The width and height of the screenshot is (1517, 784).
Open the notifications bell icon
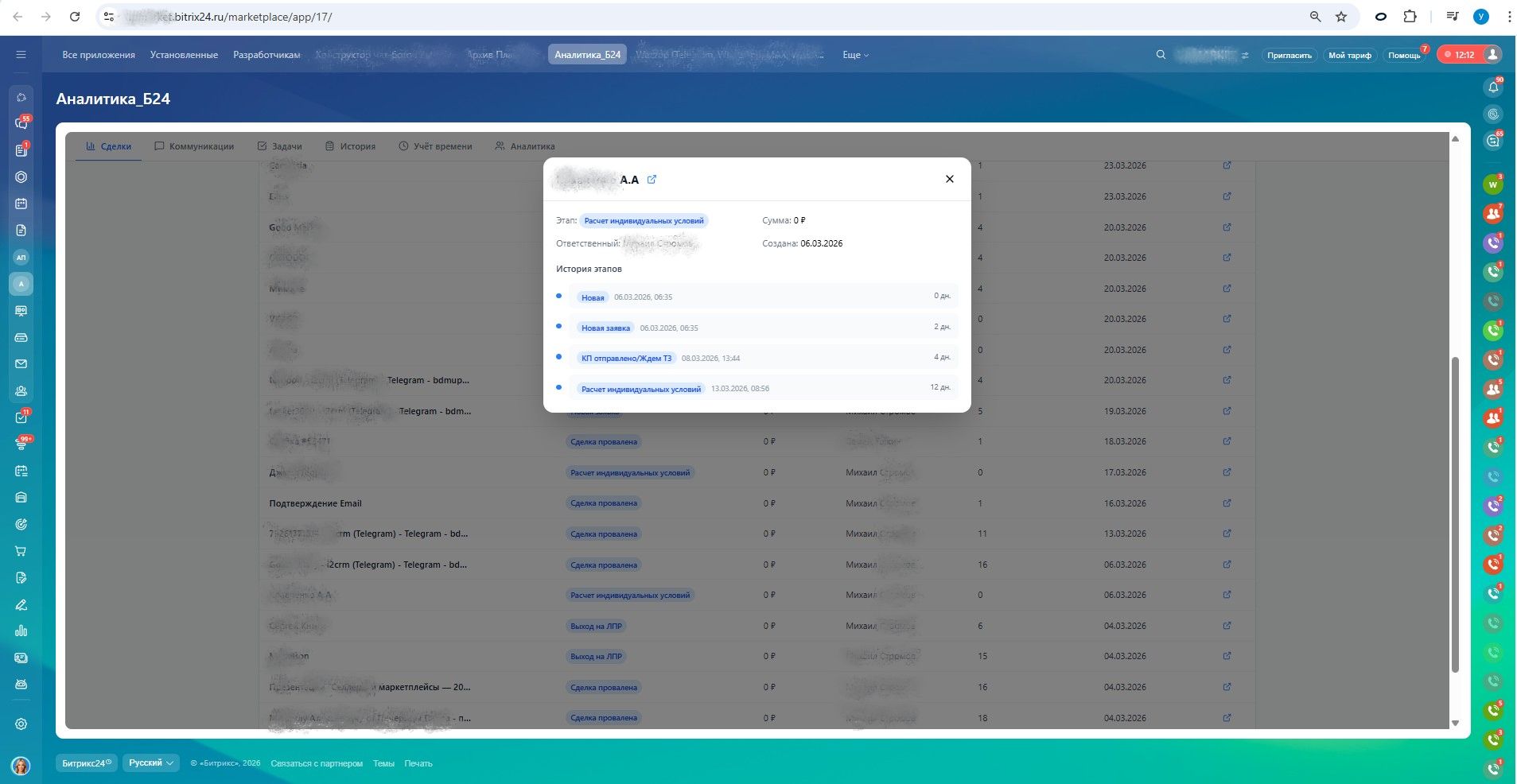pyautogui.click(x=1493, y=87)
